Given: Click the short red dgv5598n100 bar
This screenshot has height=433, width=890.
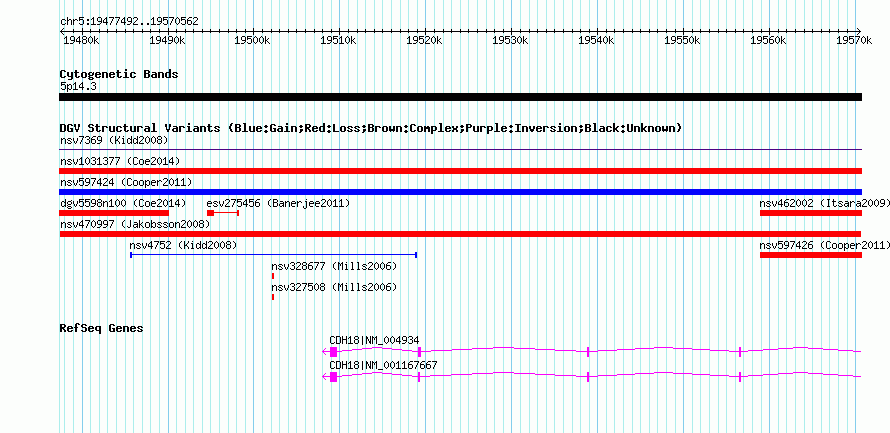Looking at the screenshot, I should click(114, 213).
